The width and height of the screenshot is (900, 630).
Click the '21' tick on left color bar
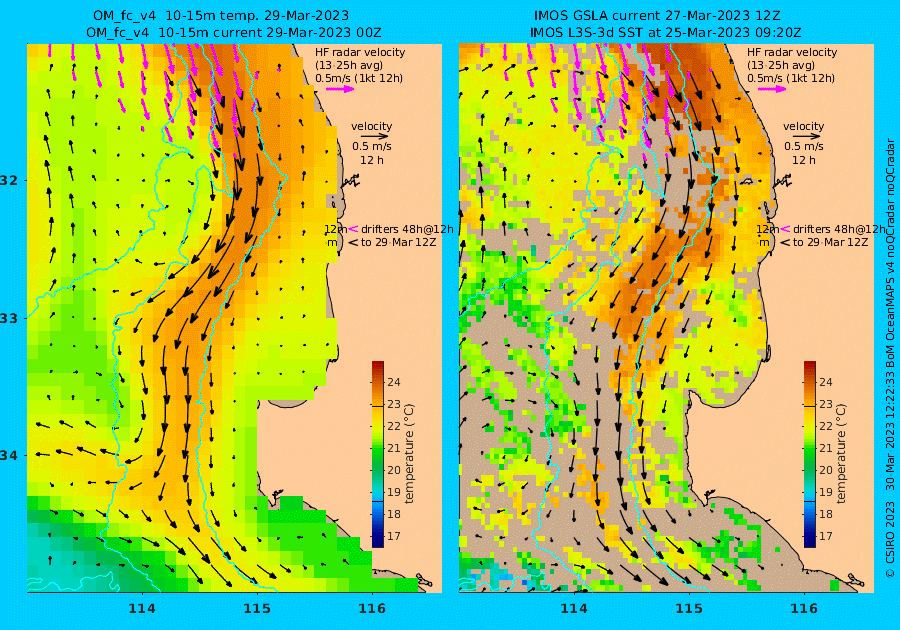pyautogui.click(x=394, y=448)
